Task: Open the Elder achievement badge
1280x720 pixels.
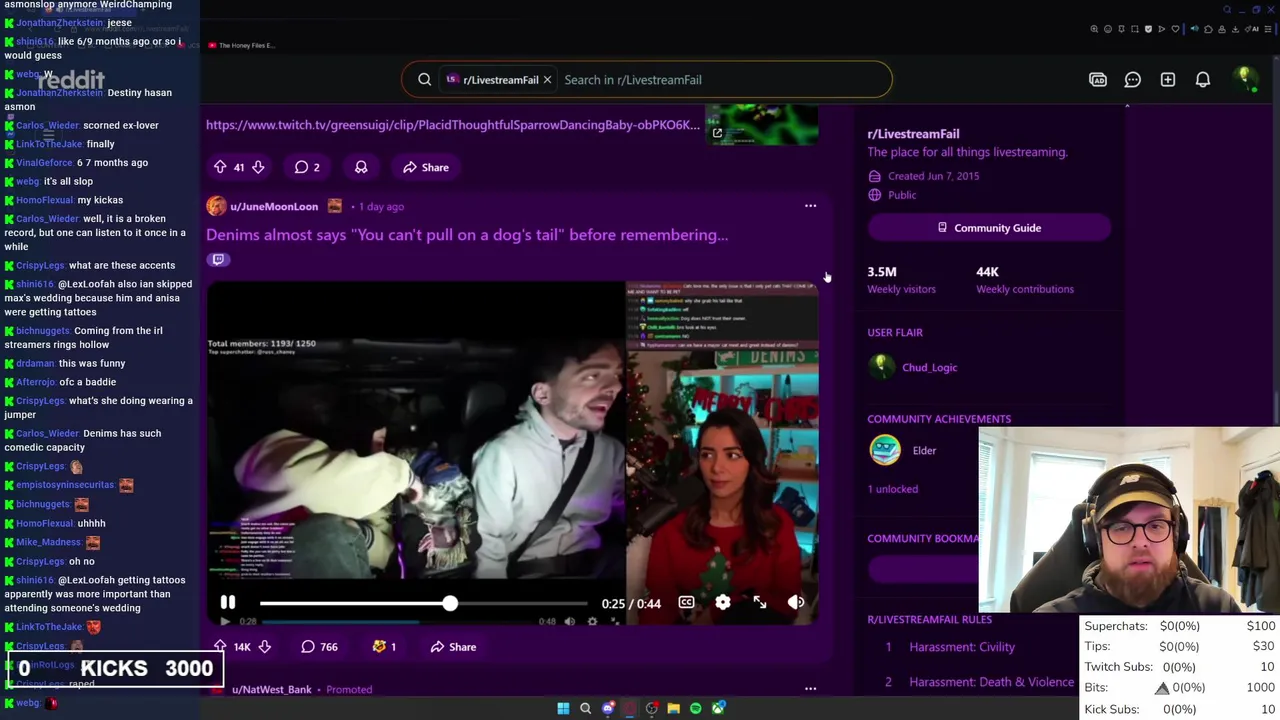Action: [885, 450]
